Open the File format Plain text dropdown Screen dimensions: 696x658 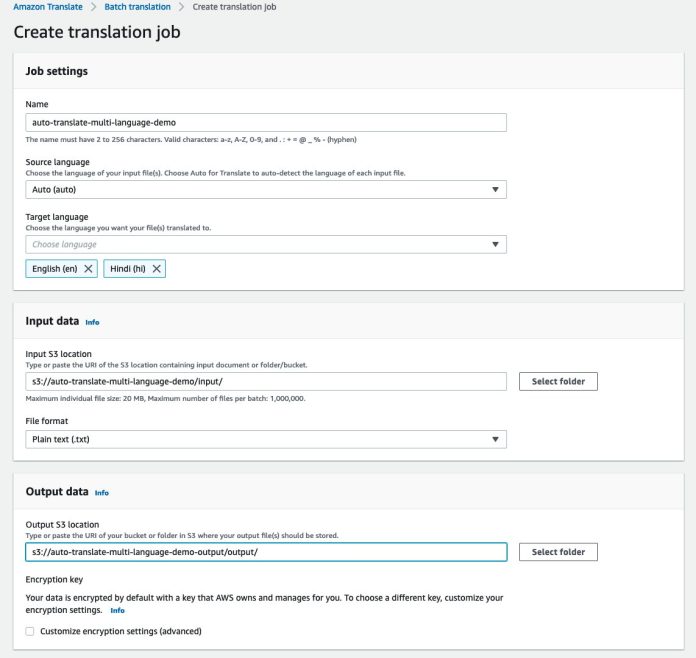point(266,439)
